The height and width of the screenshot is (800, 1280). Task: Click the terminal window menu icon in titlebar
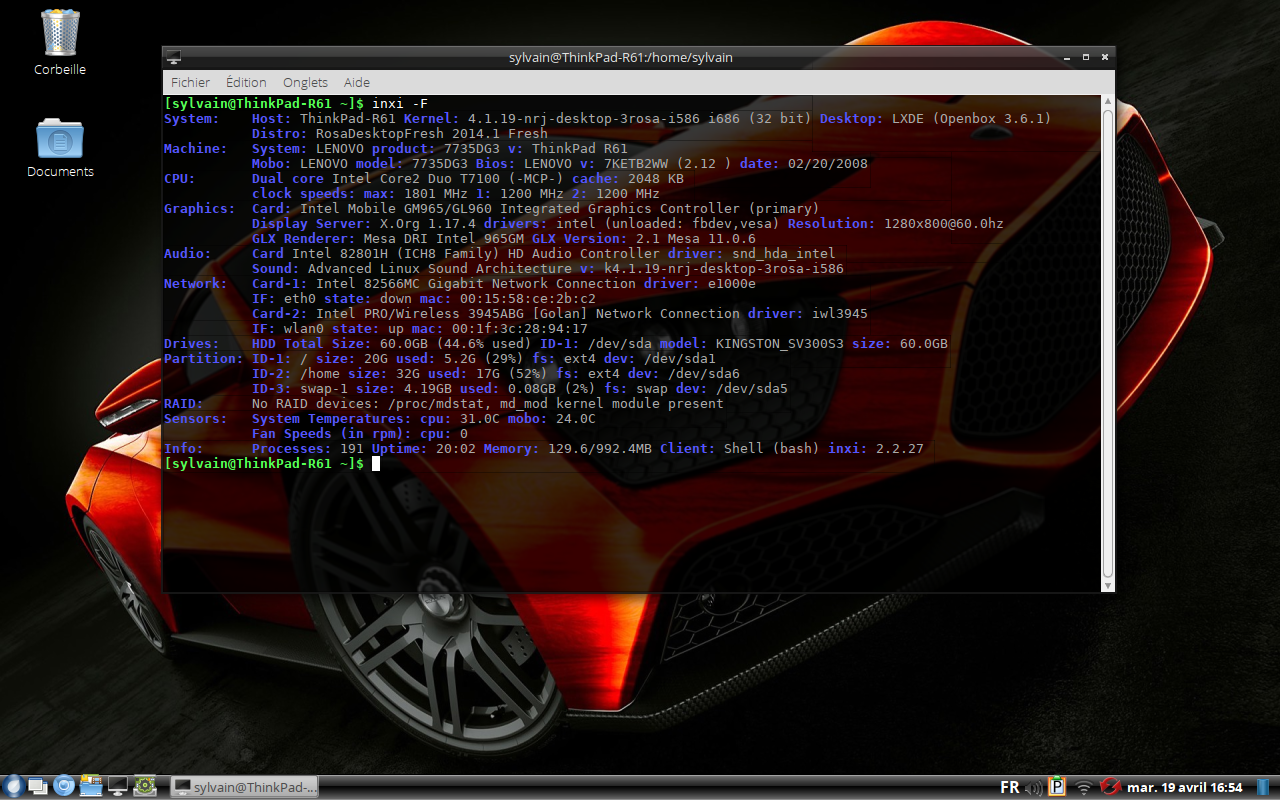174,58
